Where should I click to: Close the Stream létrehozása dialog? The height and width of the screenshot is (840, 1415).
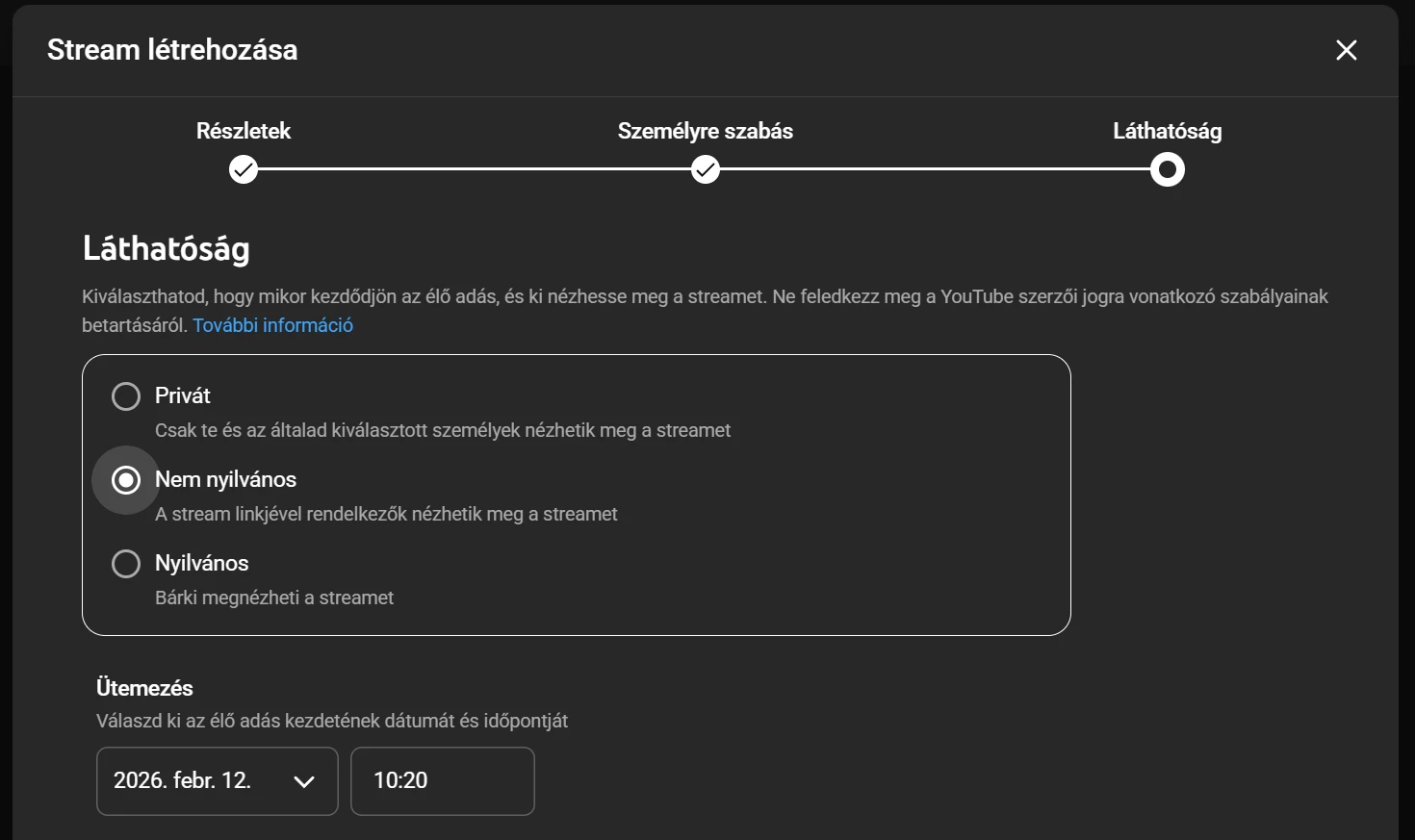1346,50
